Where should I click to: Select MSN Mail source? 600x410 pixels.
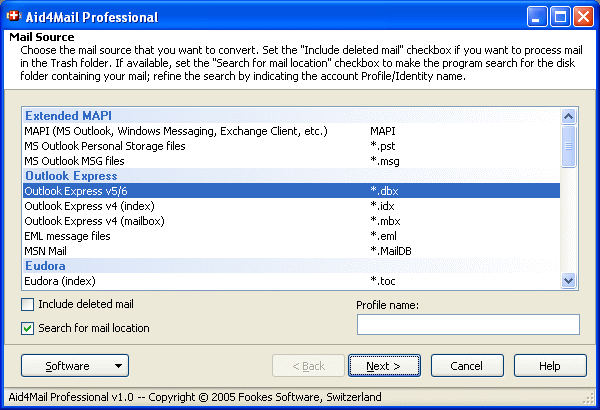tap(47, 250)
